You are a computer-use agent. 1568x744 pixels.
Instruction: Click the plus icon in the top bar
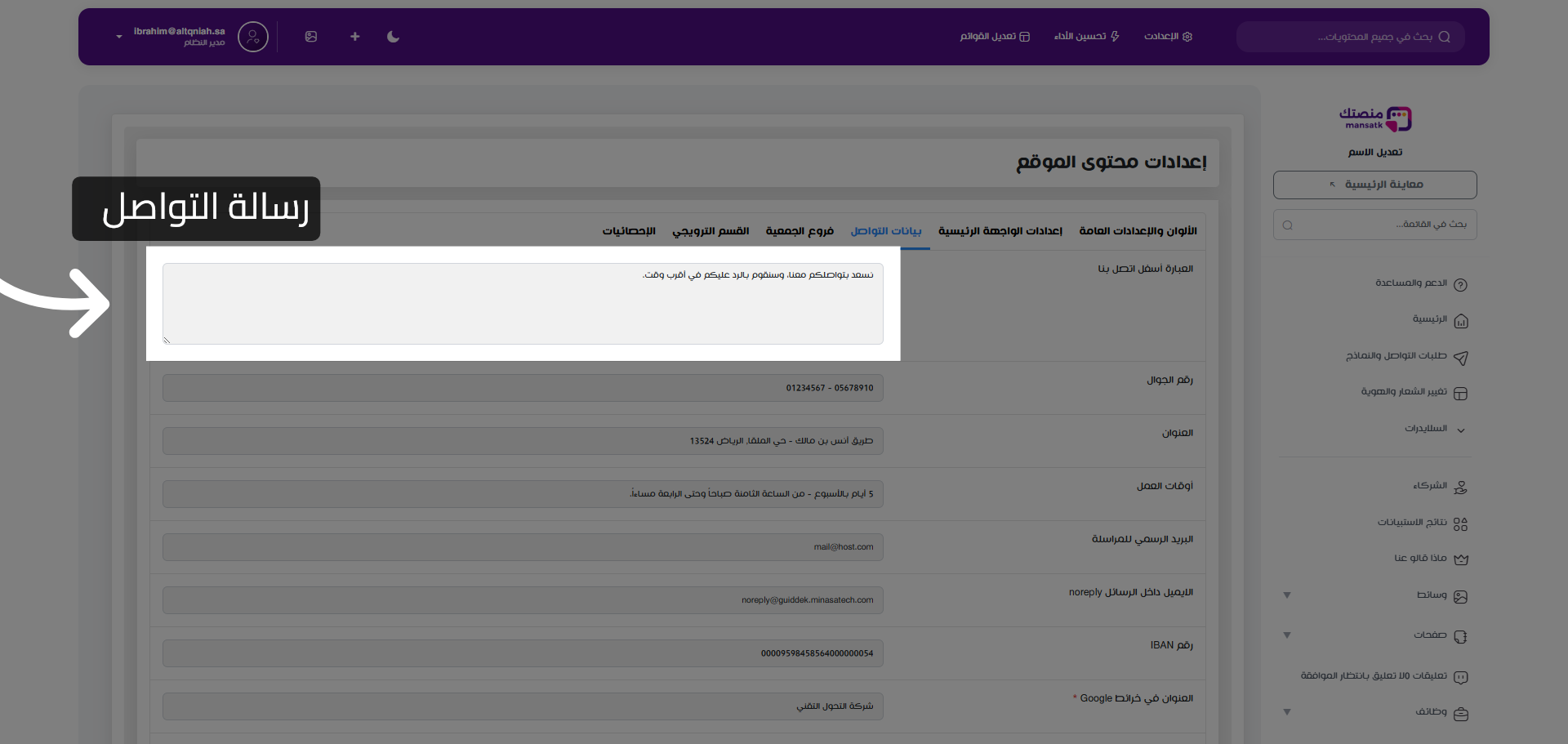pyautogui.click(x=354, y=37)
